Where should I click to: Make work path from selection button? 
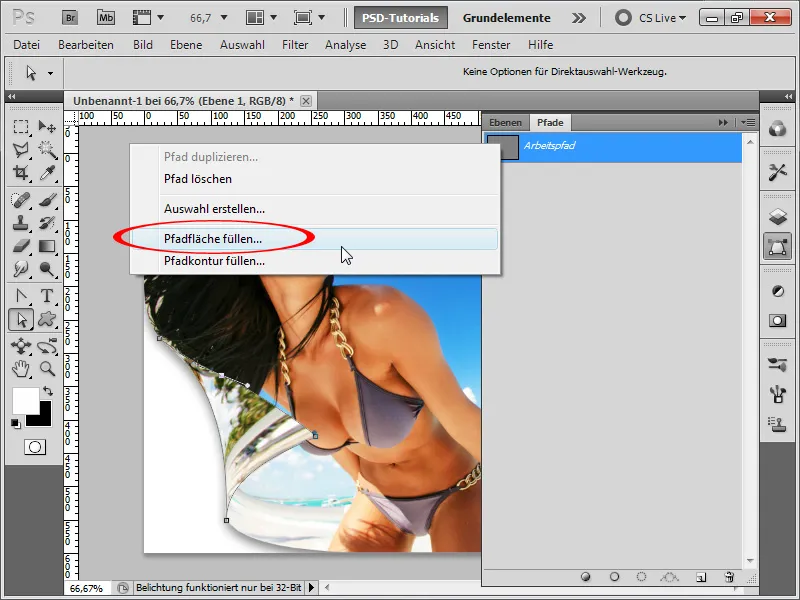click(x=669, y=577)
